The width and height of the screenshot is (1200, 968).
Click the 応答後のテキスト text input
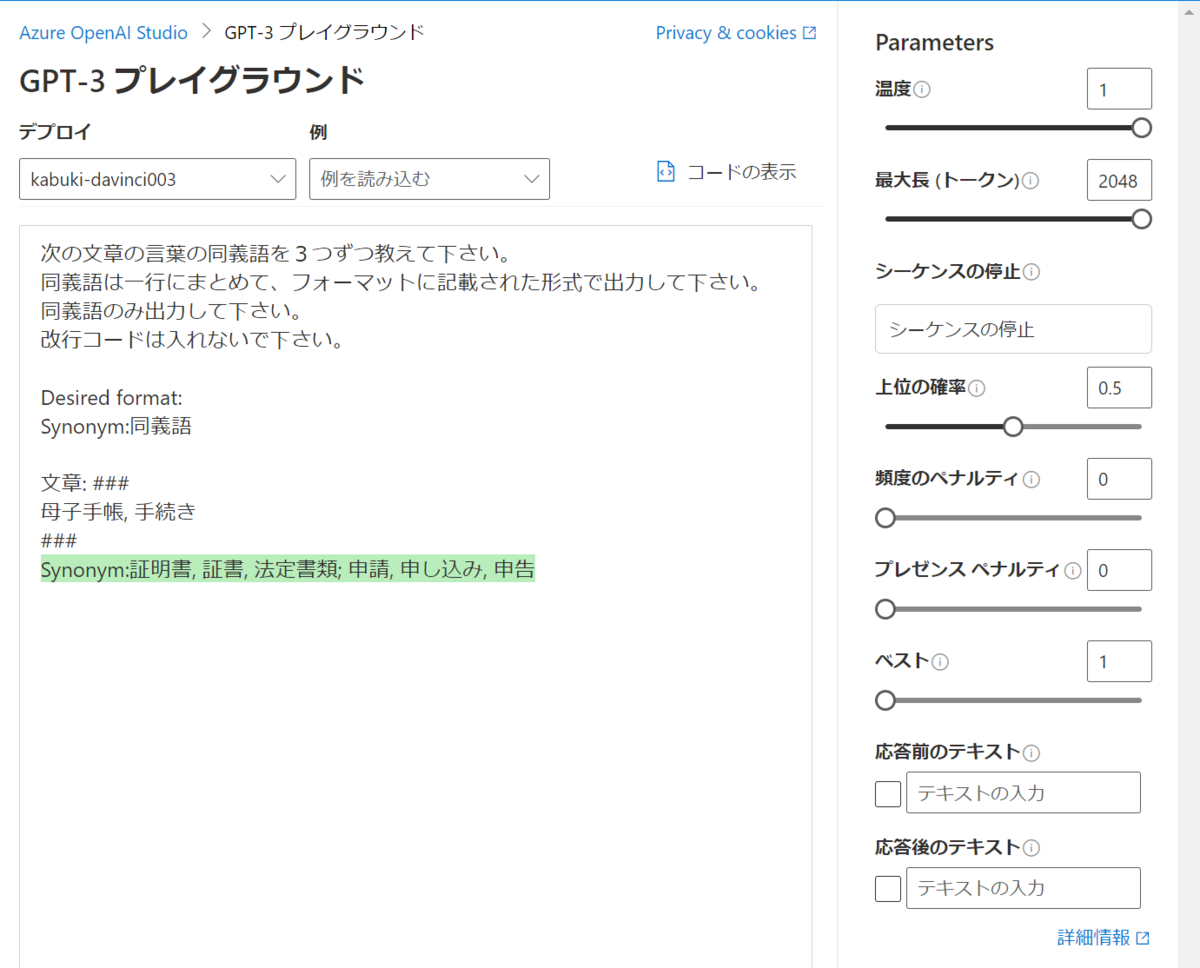click(1023, 887)
